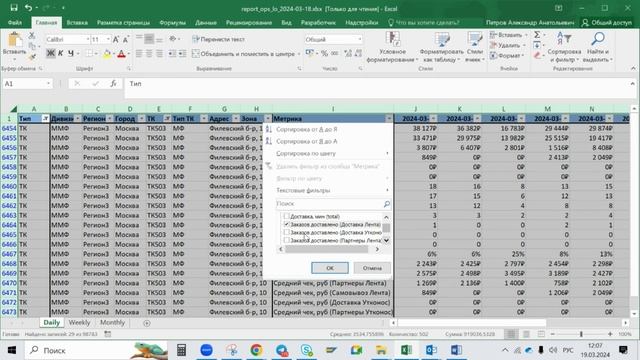Open Format as Table (Форматировать как таблицу)
Viewport: 640px width, 360px height.
point(442,47)
